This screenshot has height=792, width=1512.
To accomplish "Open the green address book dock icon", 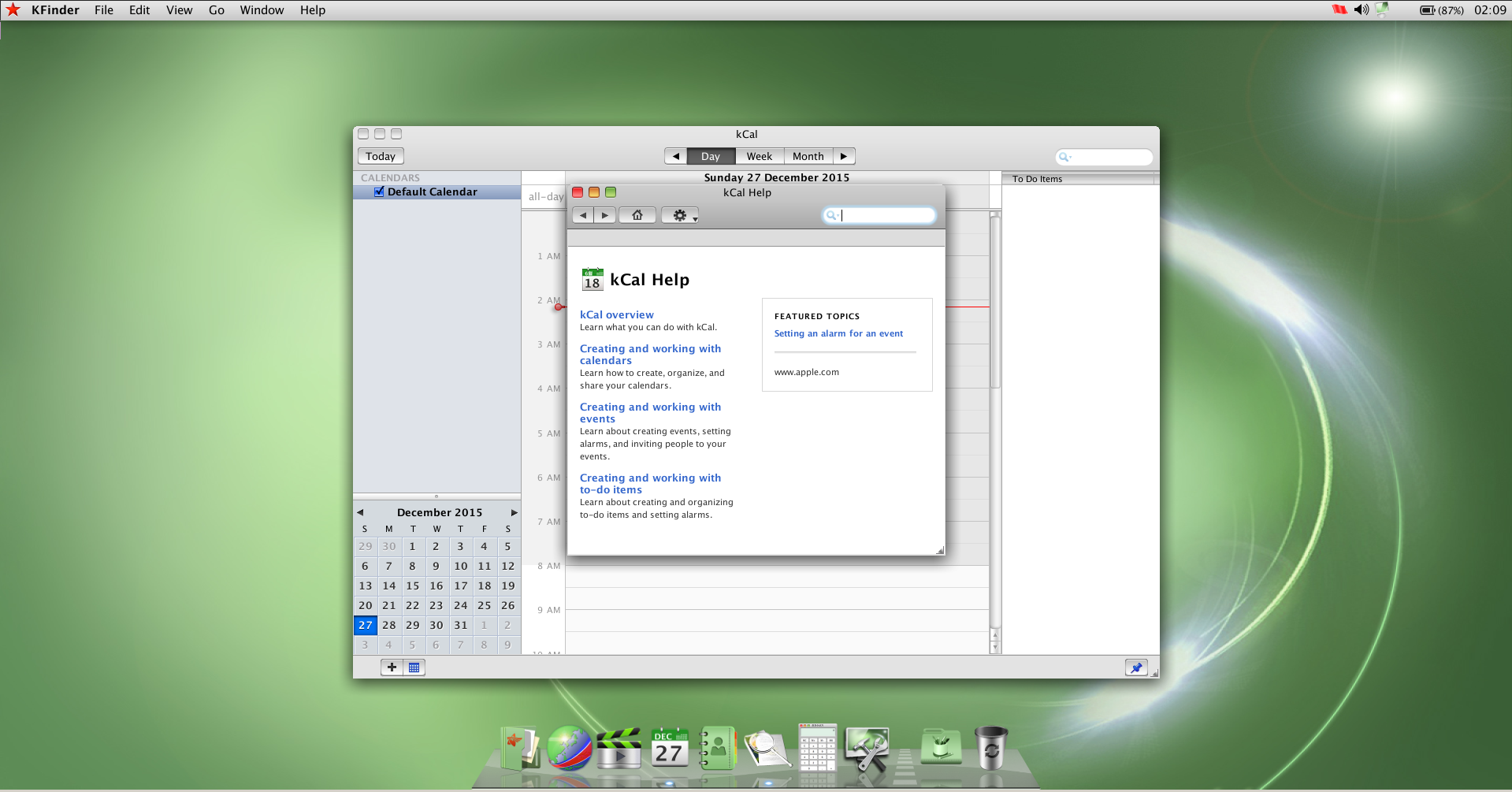I will point(718,748).
